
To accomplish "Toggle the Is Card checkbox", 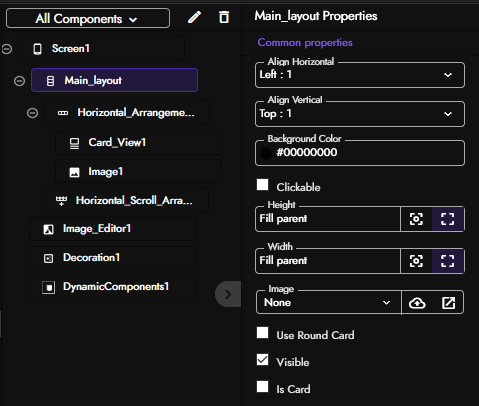I will tap(263, 387).
